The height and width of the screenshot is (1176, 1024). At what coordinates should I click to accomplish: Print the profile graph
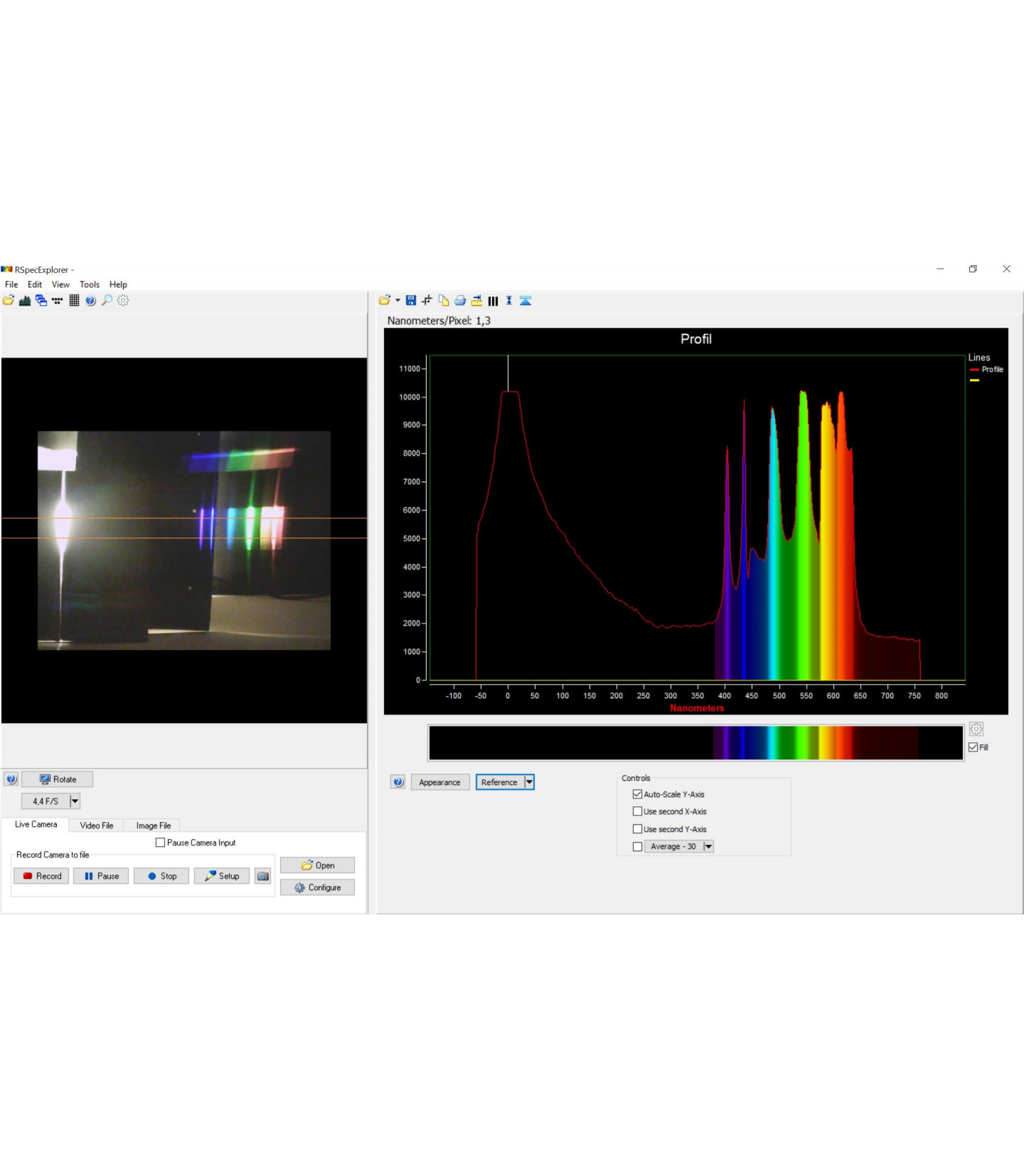(460, 300)
